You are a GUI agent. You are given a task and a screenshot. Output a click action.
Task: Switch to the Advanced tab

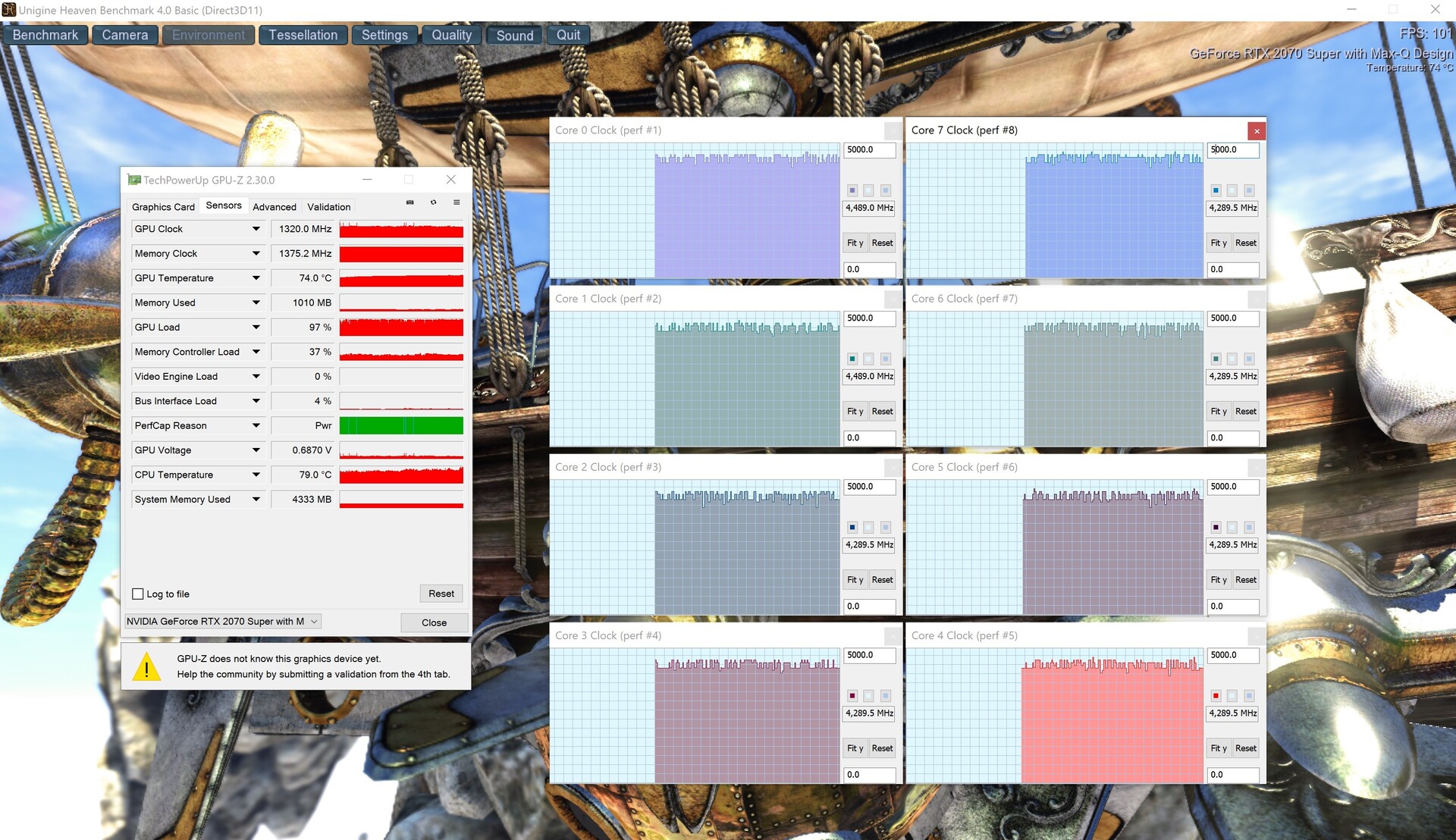coord(275,207)
